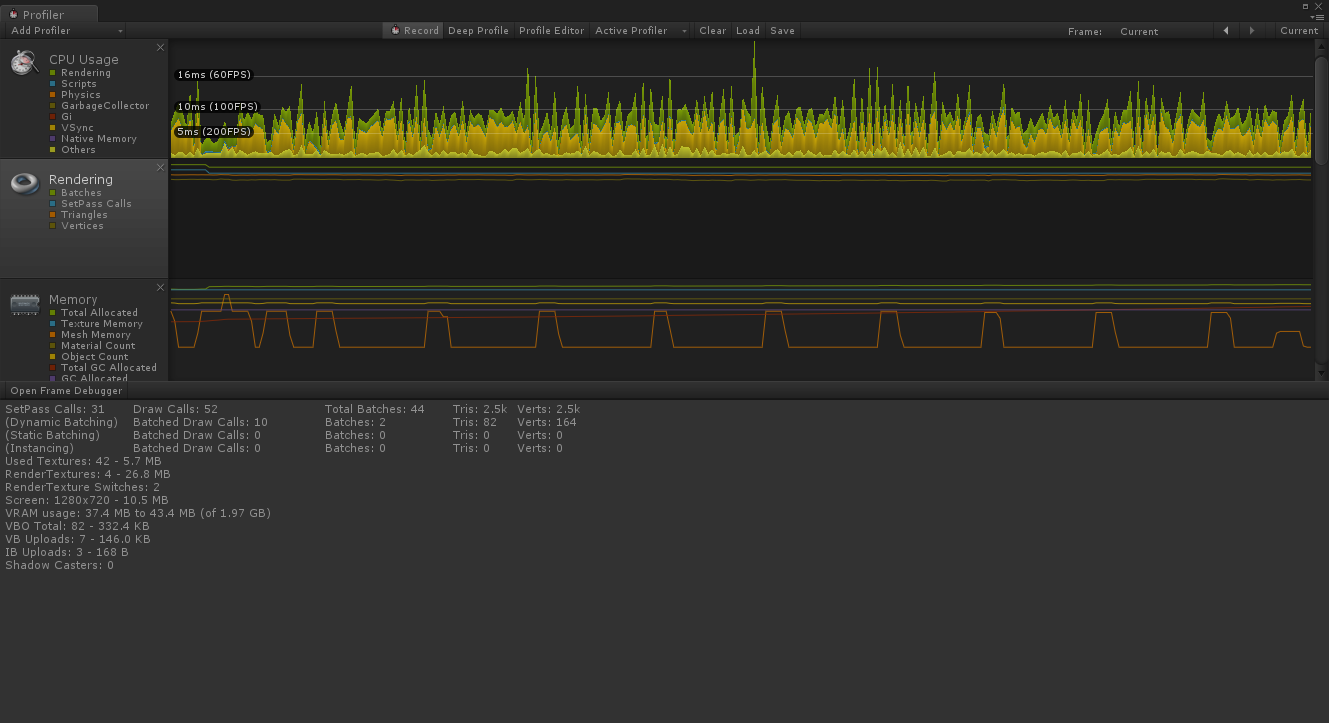Click the Save button
The height and width of the screenshot is (723, 1329).
pyautogui.click(x=783, y=31)
